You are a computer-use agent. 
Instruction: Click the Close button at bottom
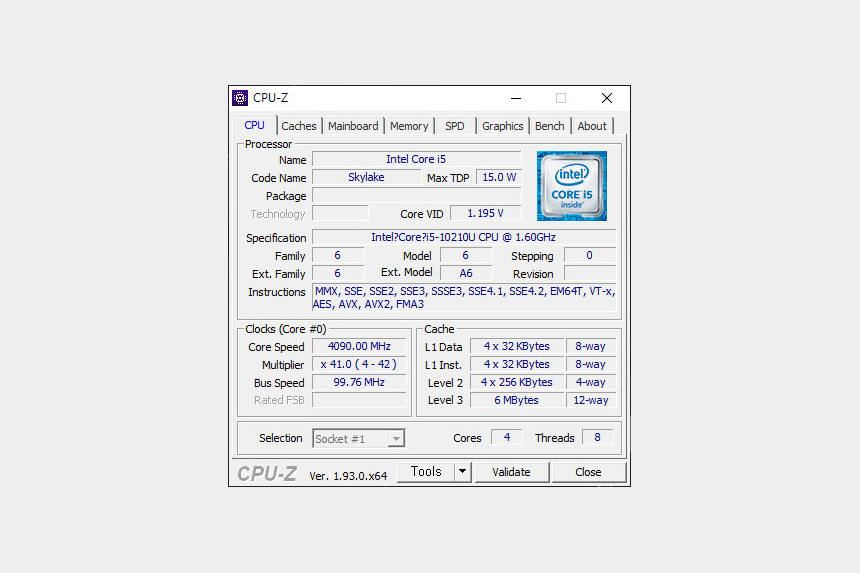click(x=589, y=472)
